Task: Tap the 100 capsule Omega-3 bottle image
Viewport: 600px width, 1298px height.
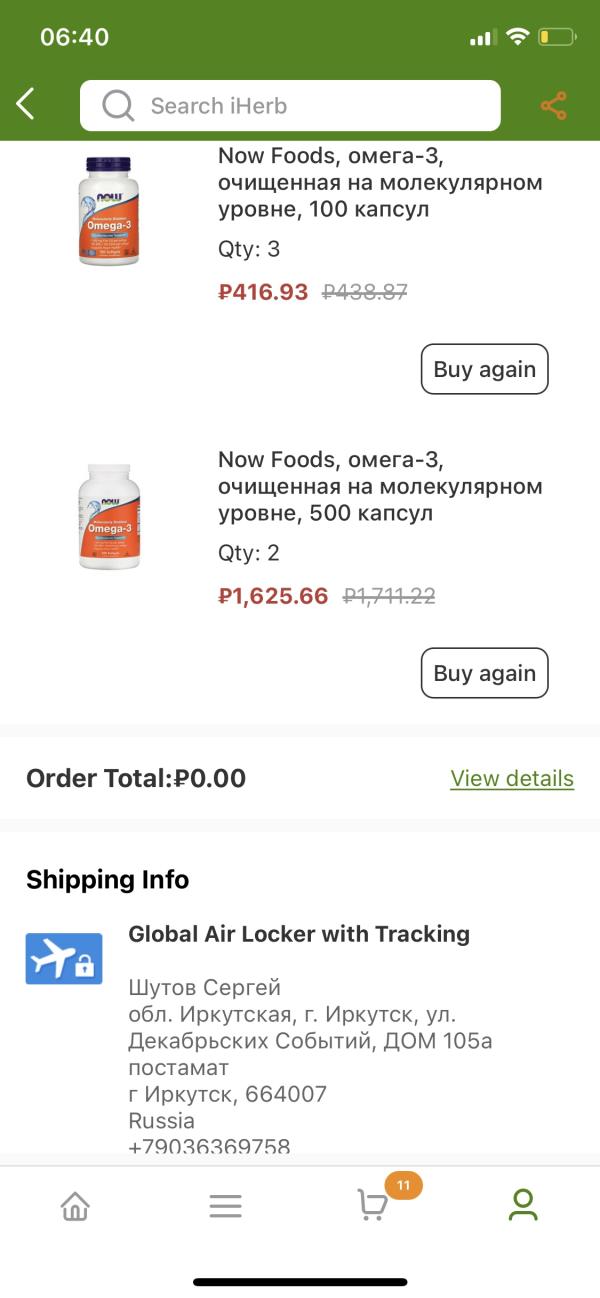Action: pos(109,211)
